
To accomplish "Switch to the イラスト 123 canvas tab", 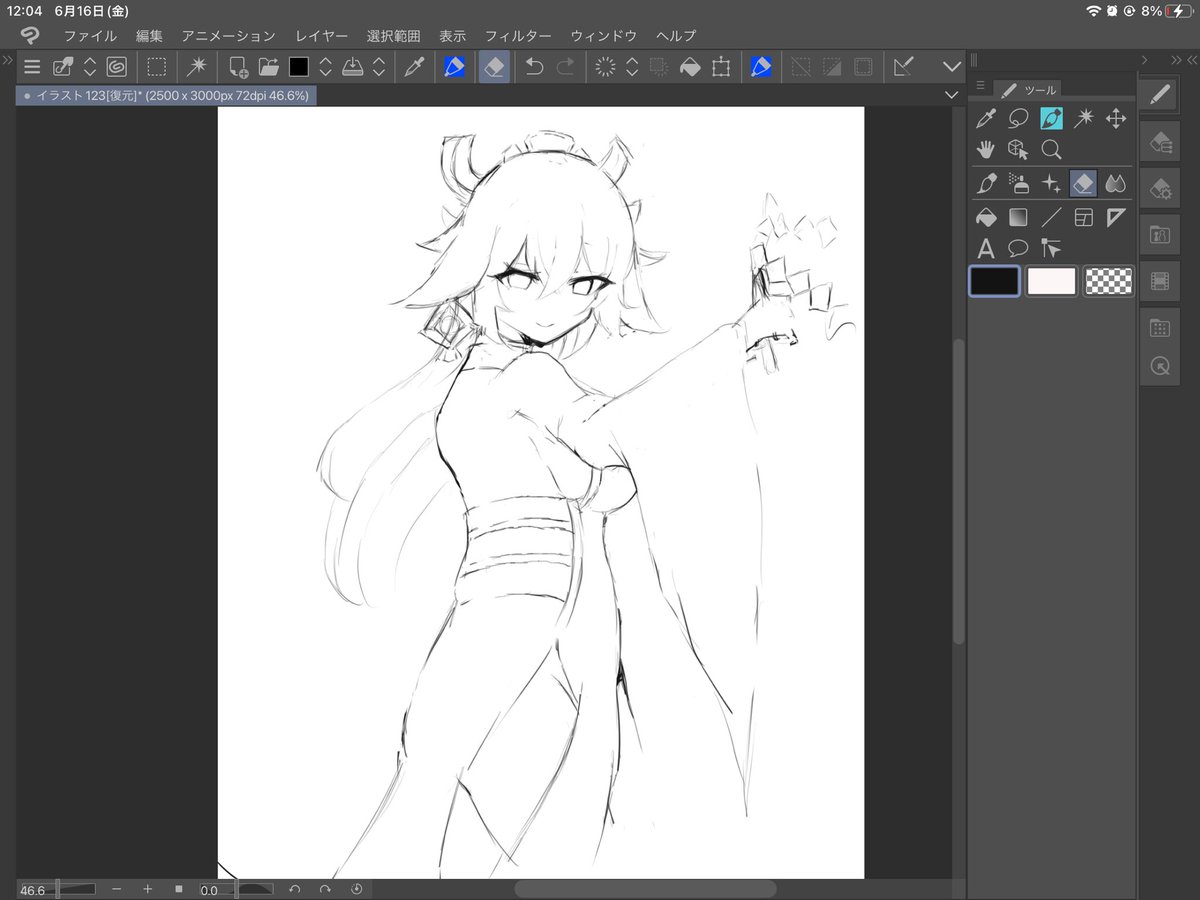I will [x=167, y=96].
